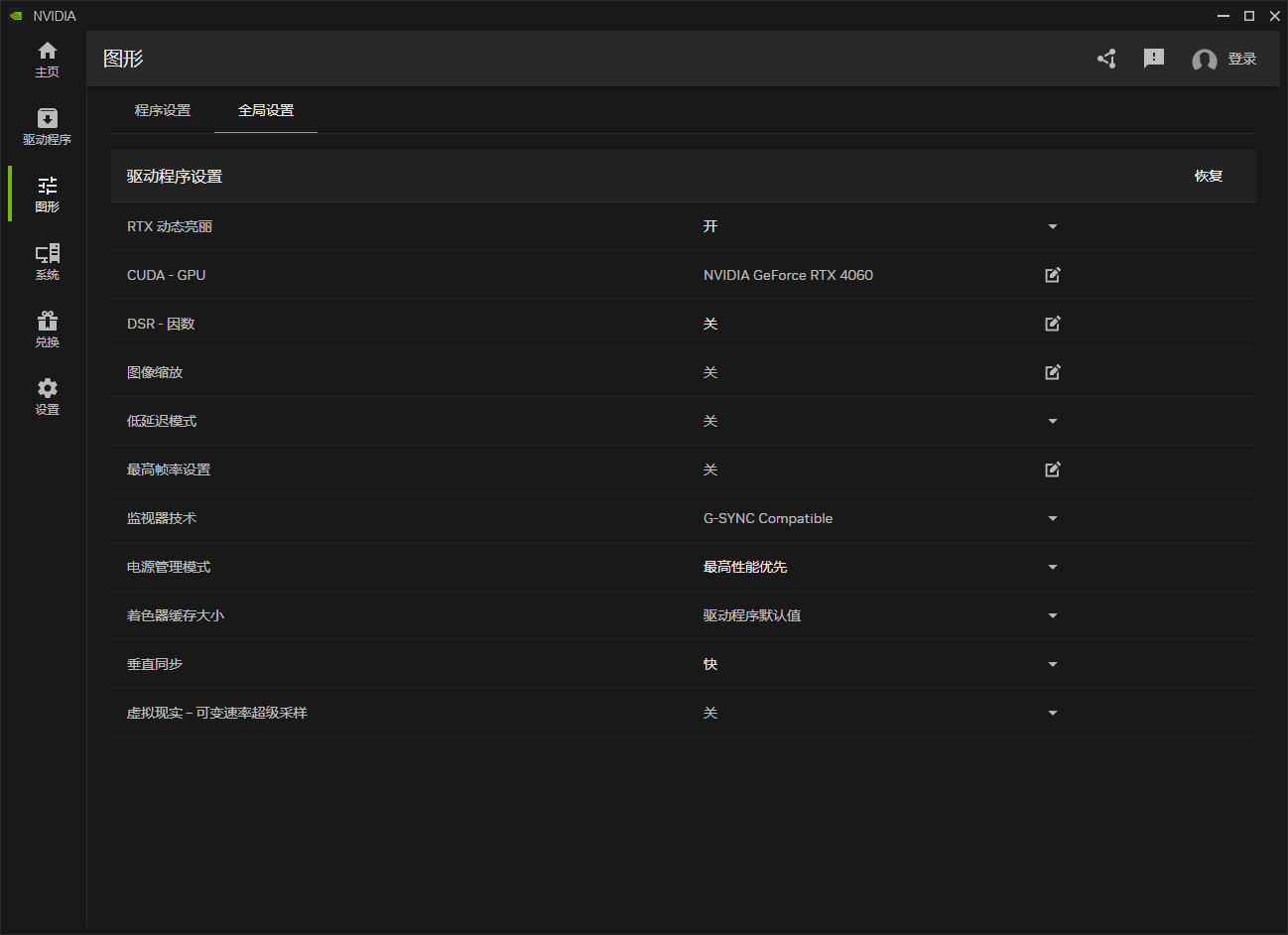This screenshot has height=935, width=1288.
Task: Expand the 虚拟现实 可变速率超级采样 dropdown
Action: pos(1053,713)
